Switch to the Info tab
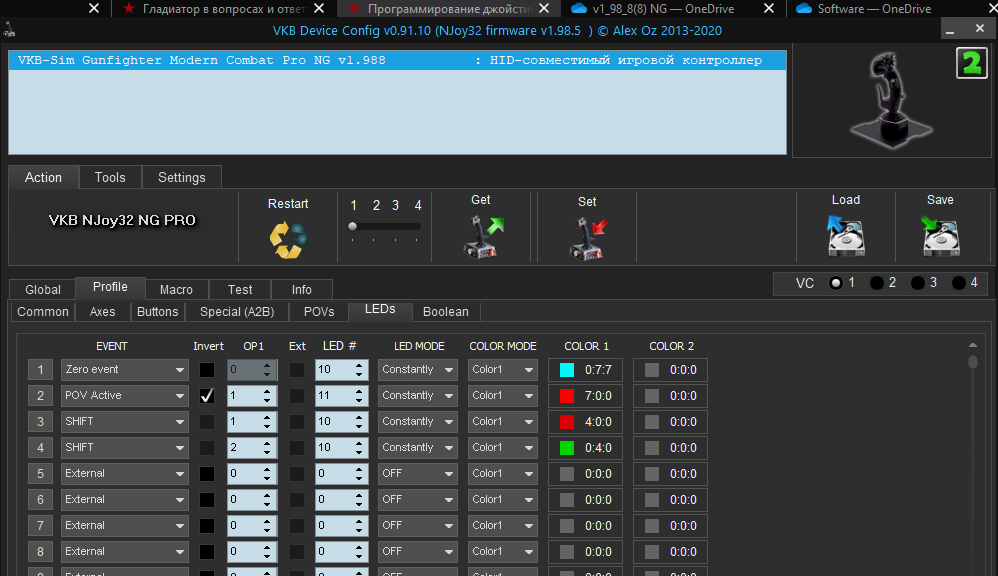This screenshot has height=576, width=998. [x=302, y=290]
